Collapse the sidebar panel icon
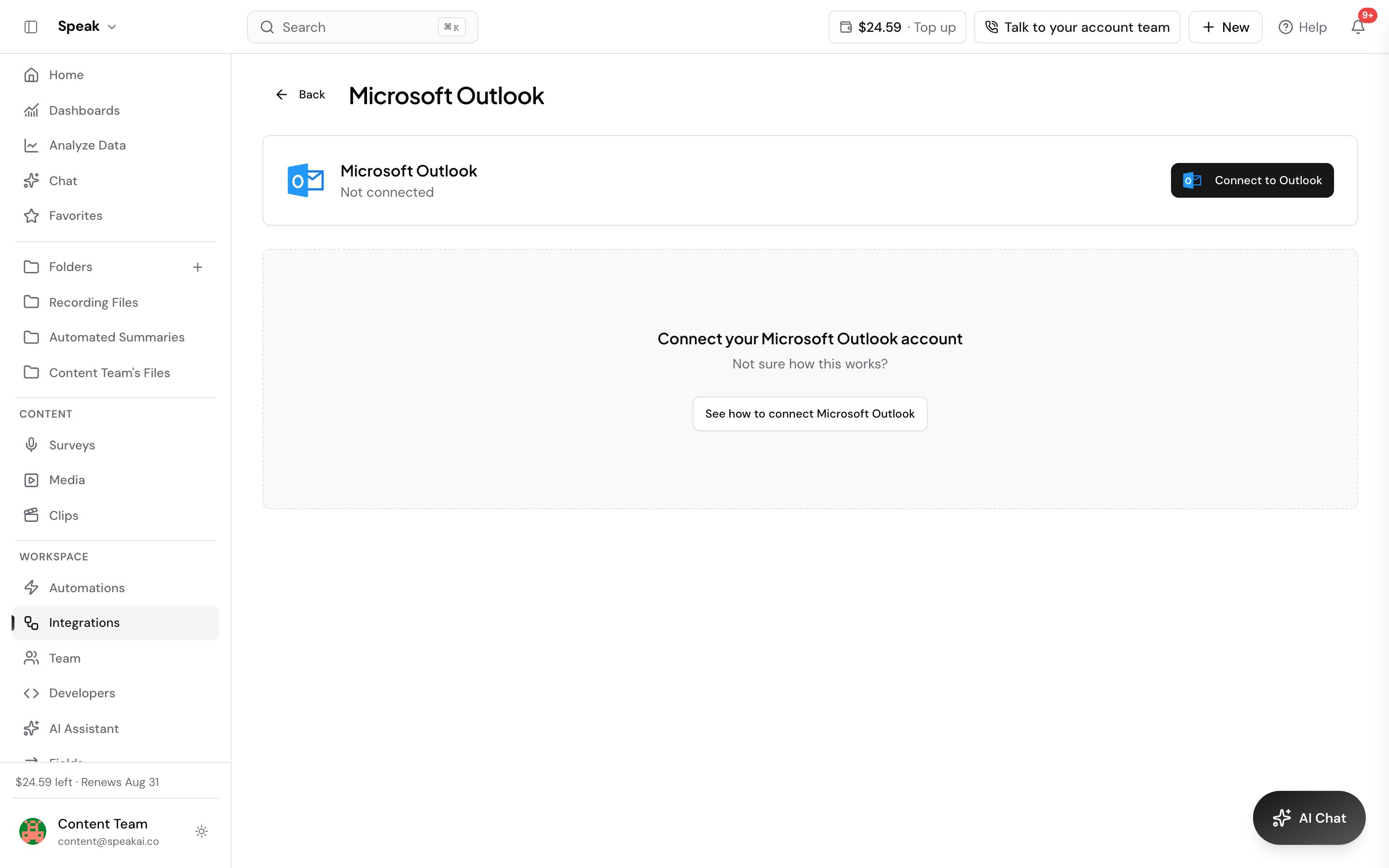Viewport: 1389px width, 868px height. click(31, 27)
